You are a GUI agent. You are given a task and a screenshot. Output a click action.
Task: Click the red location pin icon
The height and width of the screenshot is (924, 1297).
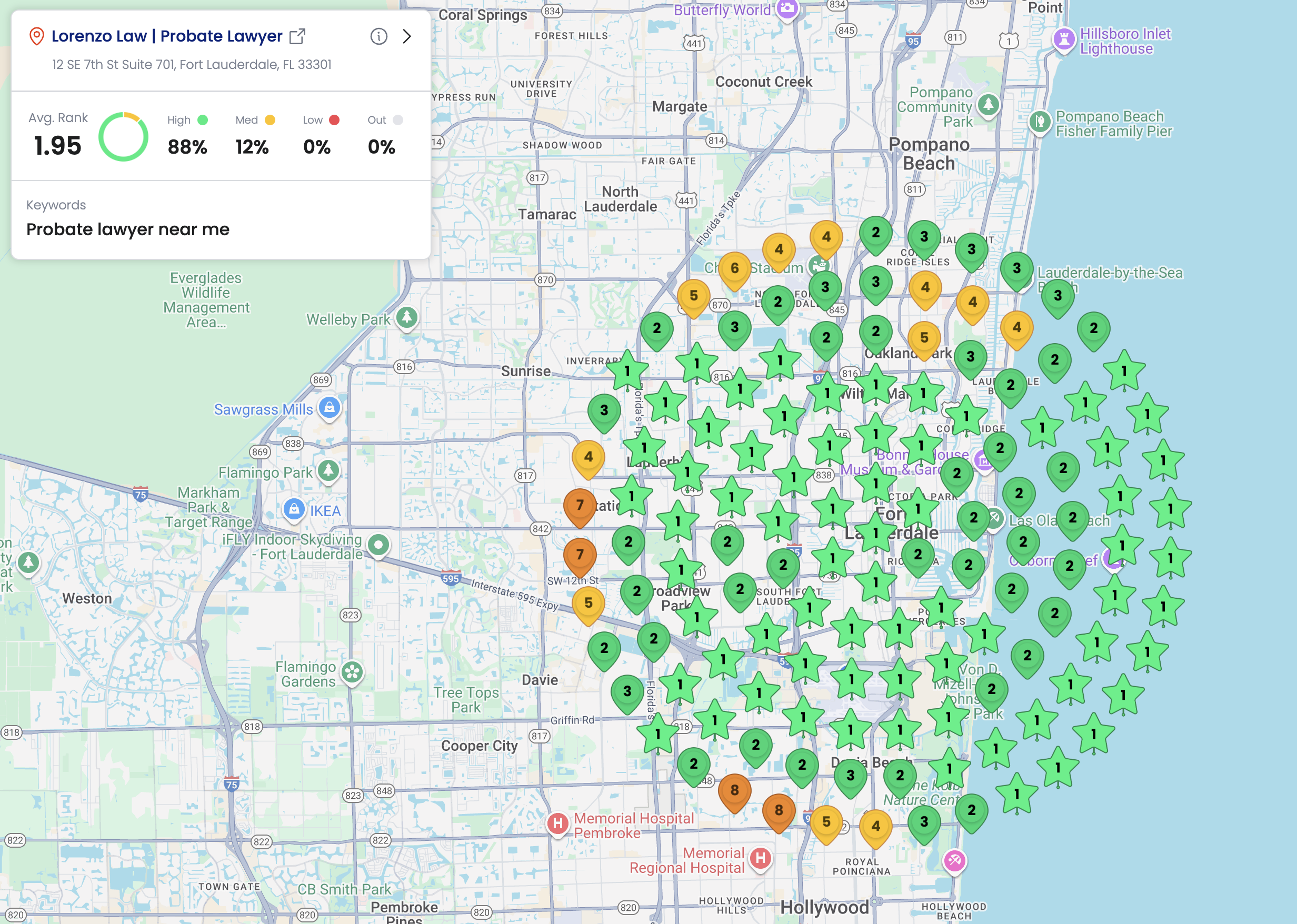(36, 36)
